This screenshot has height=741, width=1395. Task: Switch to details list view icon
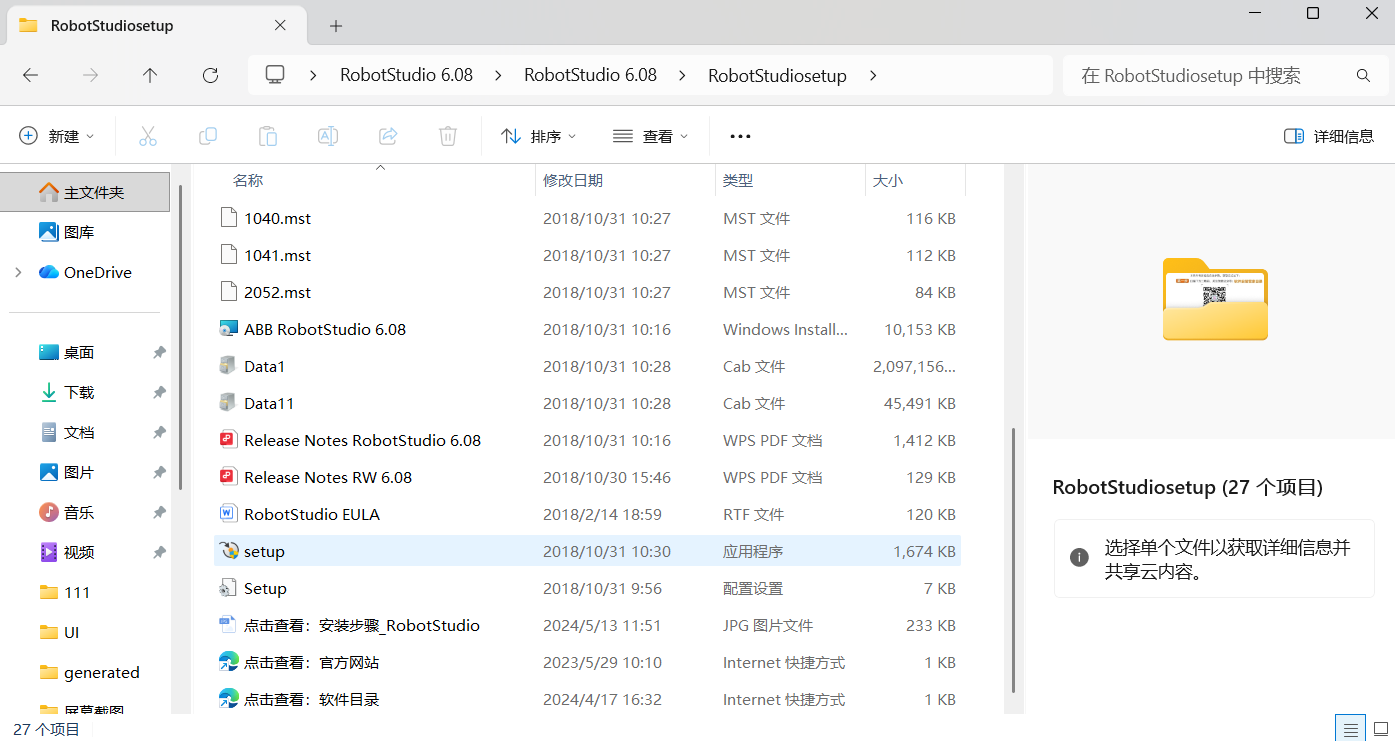click(x=1350, y=729)
